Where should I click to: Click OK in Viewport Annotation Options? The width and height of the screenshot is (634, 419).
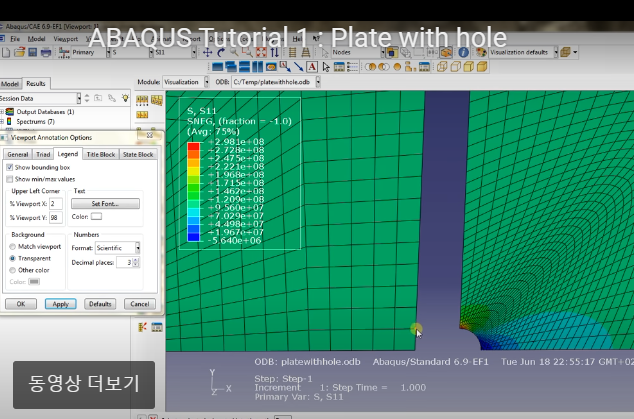[x=21, y=304]
